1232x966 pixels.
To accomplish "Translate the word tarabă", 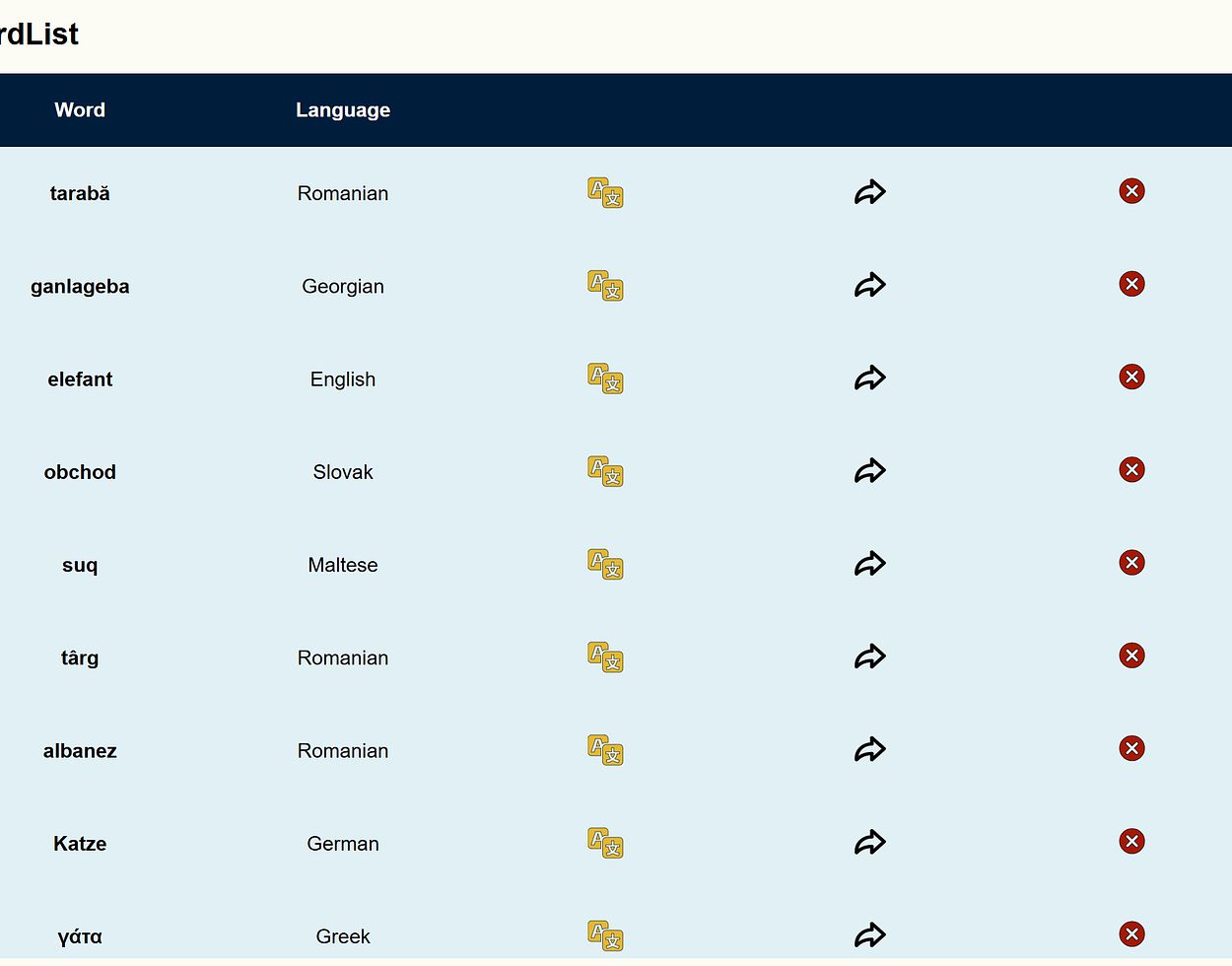I will 605,193.
